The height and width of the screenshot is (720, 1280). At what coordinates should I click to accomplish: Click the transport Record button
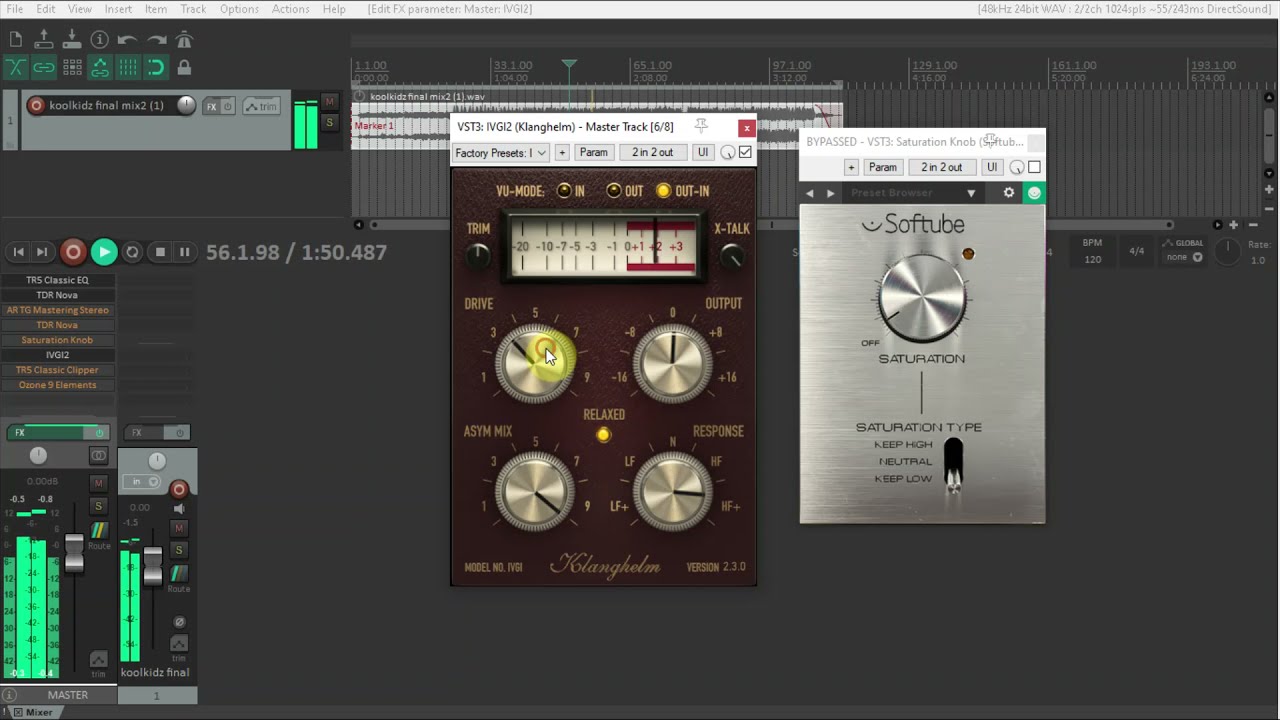pyautogui.click(x=73, y=252)
